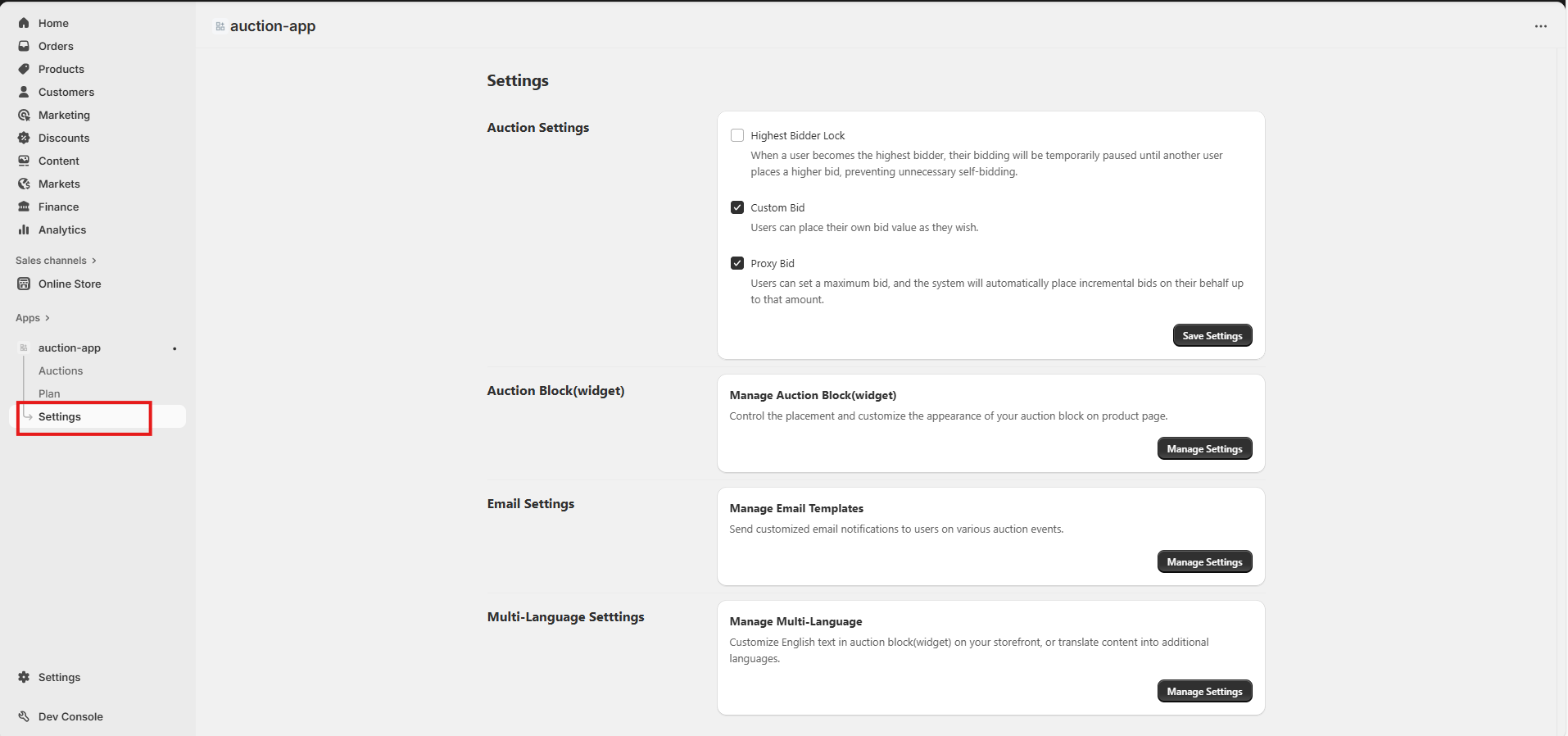Click the Home icon in sidebar
Viewport: 1568px width, 736px height.
click(x=24, y=23)
